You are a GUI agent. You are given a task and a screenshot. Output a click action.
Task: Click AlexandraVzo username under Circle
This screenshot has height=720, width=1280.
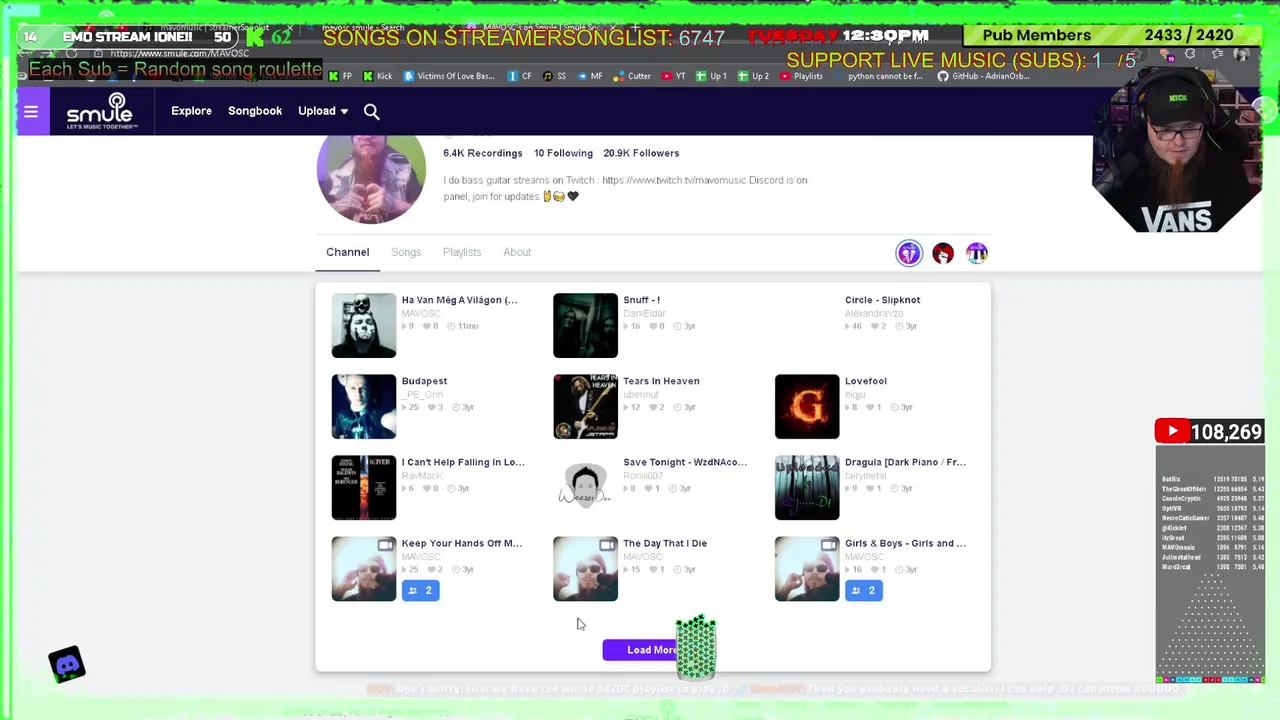click(873, 313)
